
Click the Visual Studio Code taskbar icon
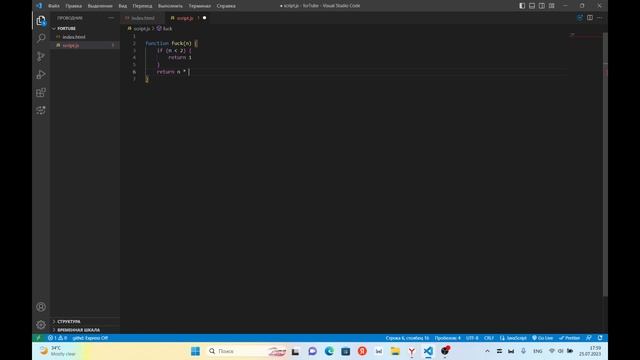[x=428, y=351]
